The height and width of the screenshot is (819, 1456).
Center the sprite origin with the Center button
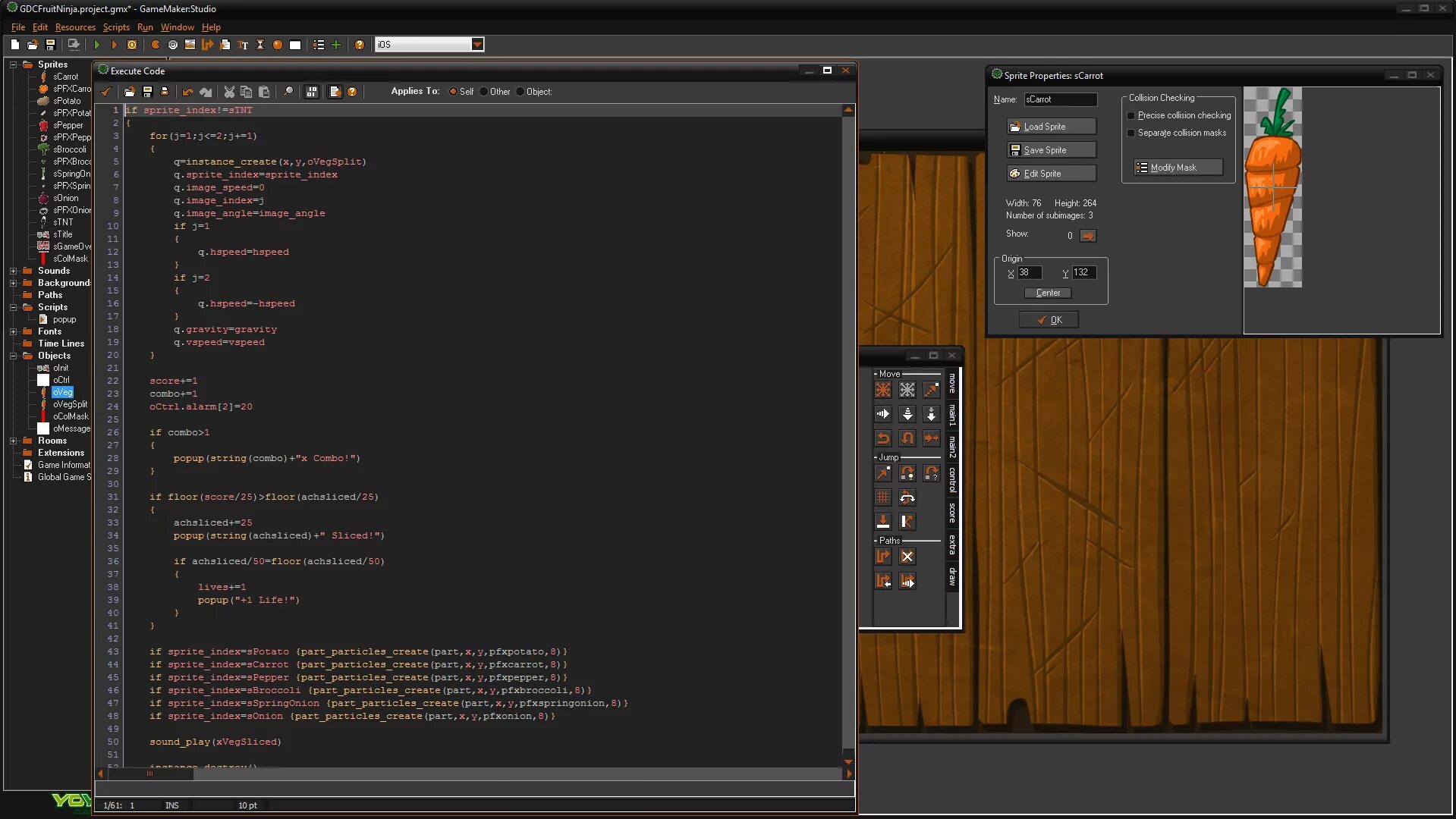click(1047, 293)
